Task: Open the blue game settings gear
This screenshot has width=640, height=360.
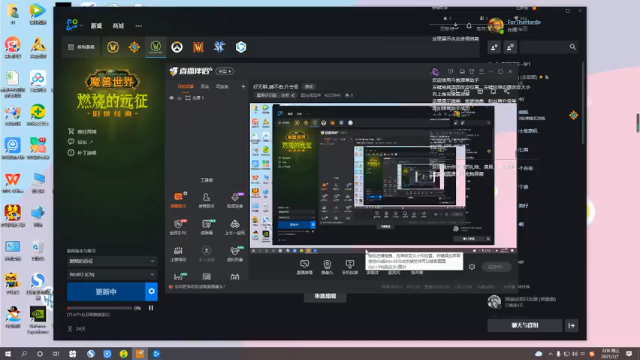Action: pyautogui.click(x=151, y=291)
